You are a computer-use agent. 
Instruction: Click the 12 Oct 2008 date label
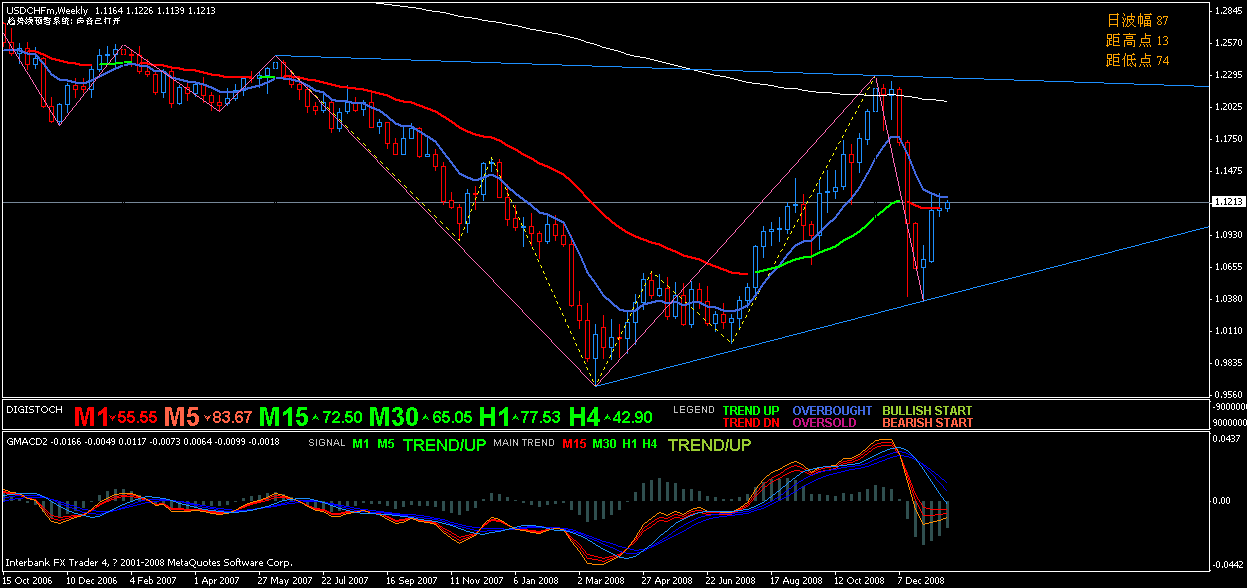point(857,579)
